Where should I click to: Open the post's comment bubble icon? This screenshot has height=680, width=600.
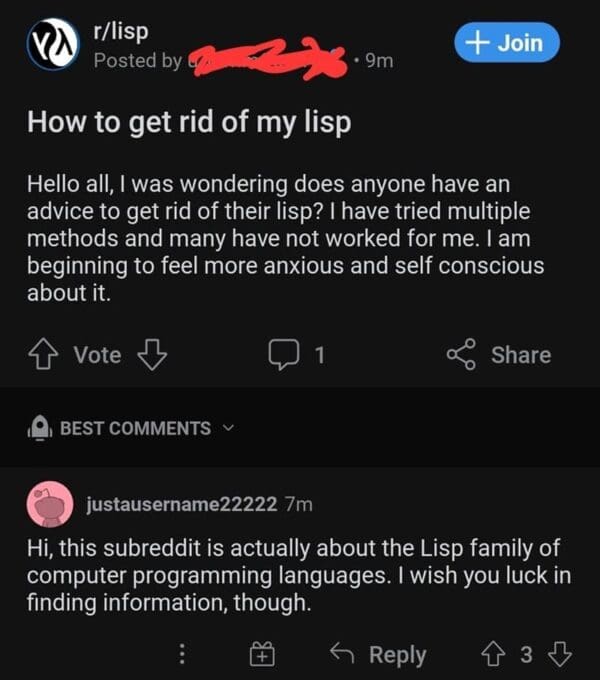pyautogui.click(x=284, y=354)
